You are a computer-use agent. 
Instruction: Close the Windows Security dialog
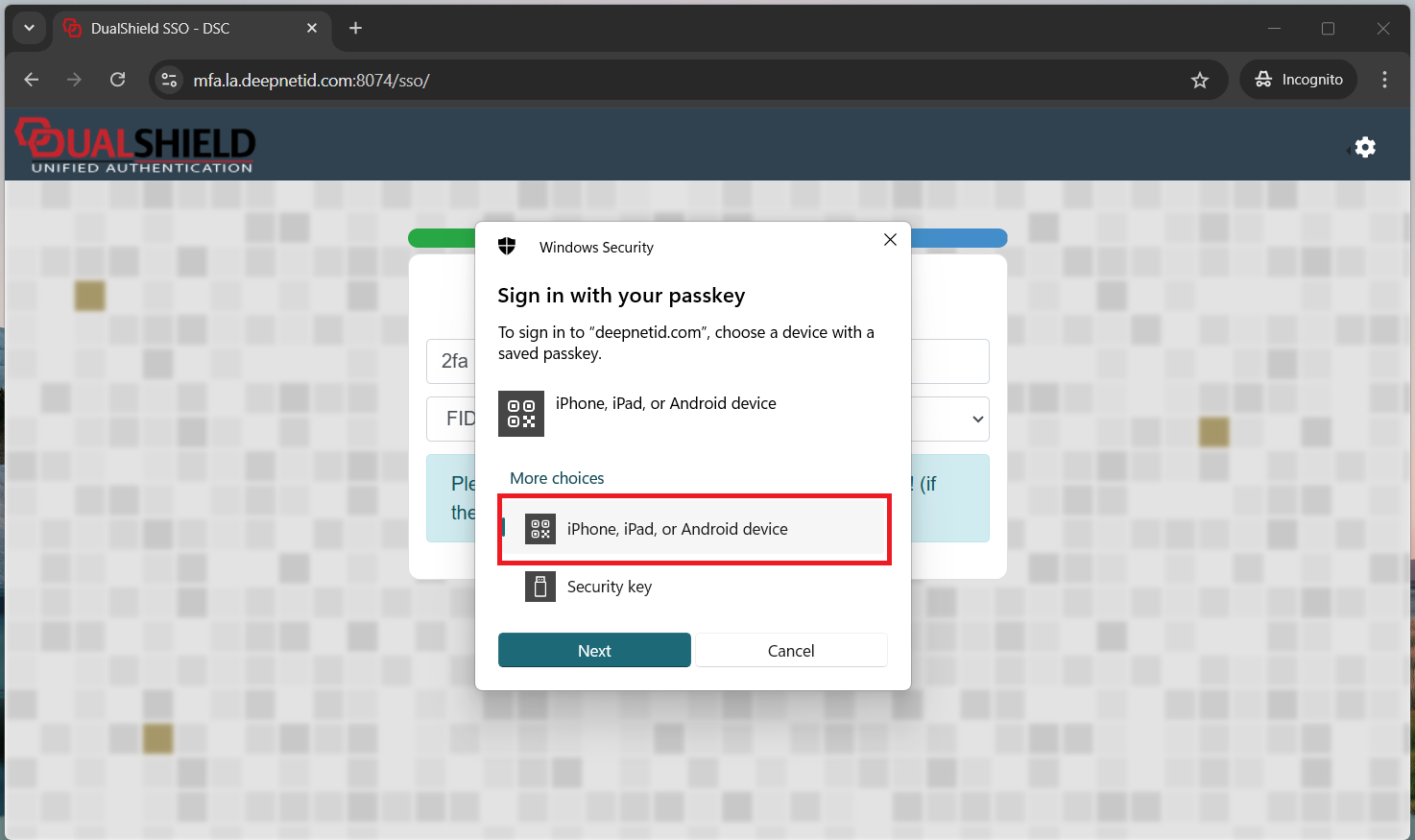(890, 240)
